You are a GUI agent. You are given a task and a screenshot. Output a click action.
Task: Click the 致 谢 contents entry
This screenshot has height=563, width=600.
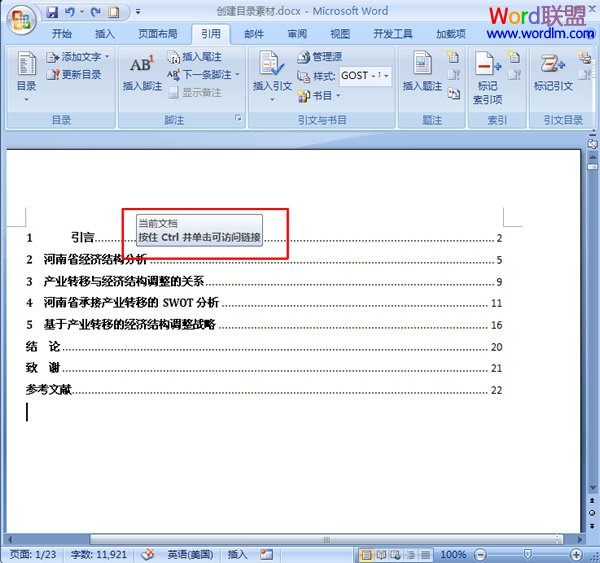[x=43, y=368]
